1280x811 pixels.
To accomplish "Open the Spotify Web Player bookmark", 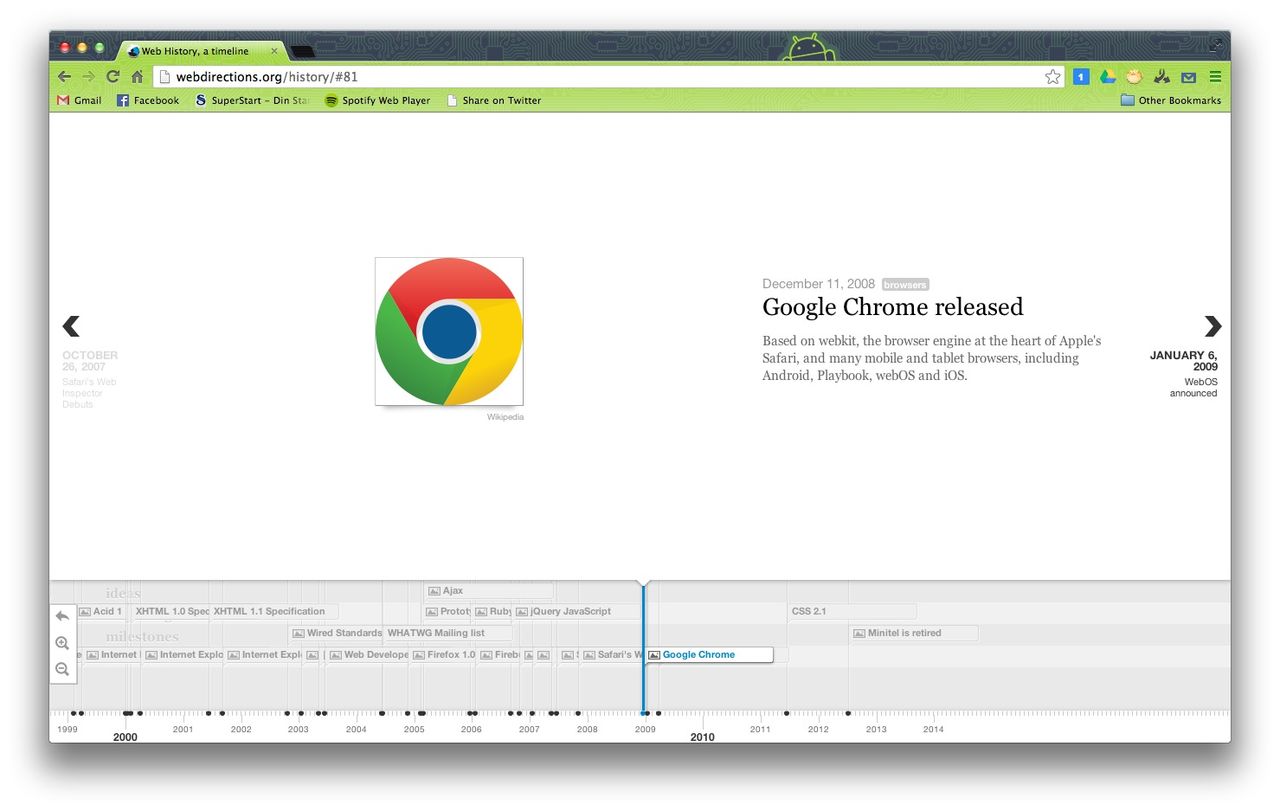I will pyautogui.click(x=377, y=100).
